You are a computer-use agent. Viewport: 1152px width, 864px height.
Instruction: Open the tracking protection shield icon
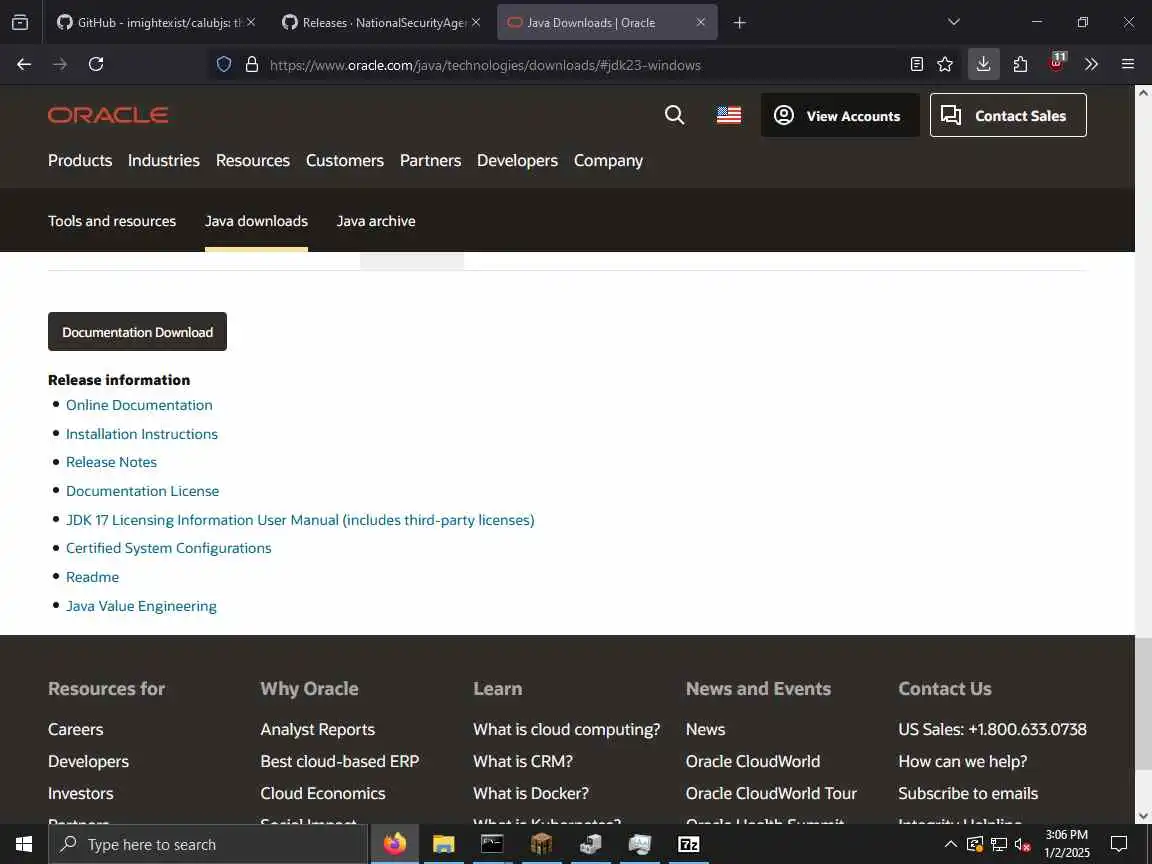point(224,65)
